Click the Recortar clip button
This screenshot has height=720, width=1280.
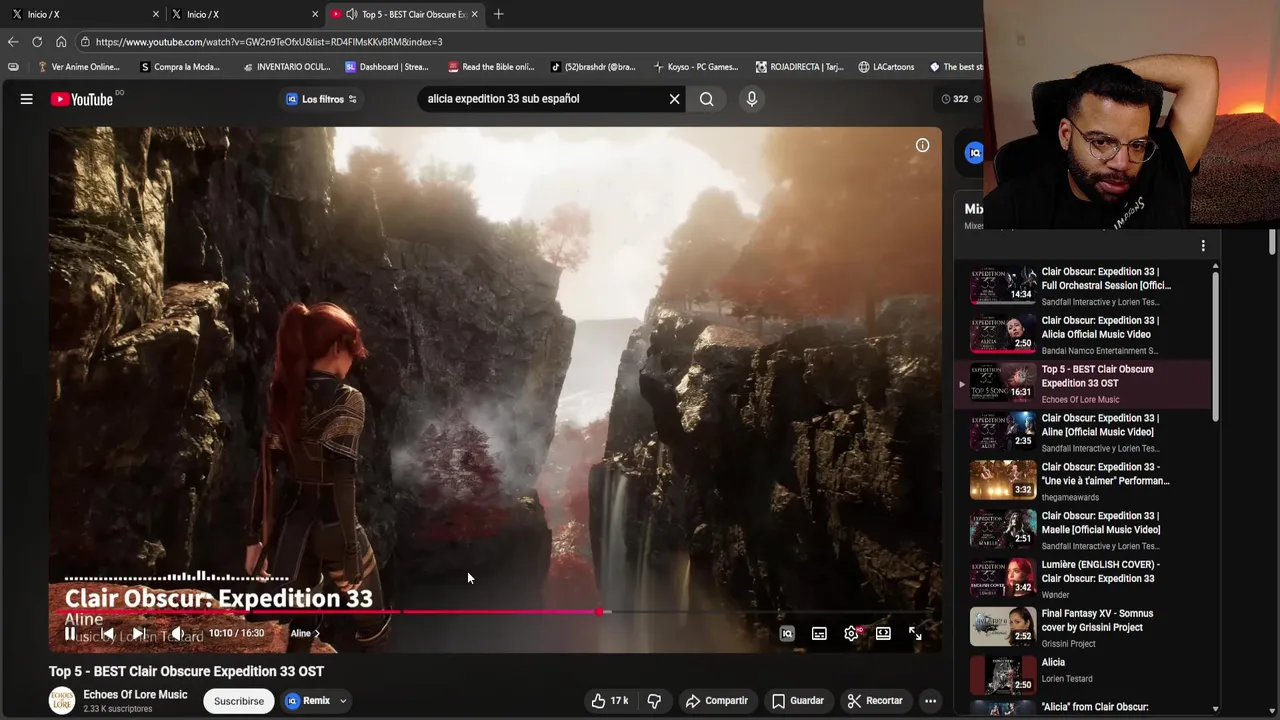(875, 701)
